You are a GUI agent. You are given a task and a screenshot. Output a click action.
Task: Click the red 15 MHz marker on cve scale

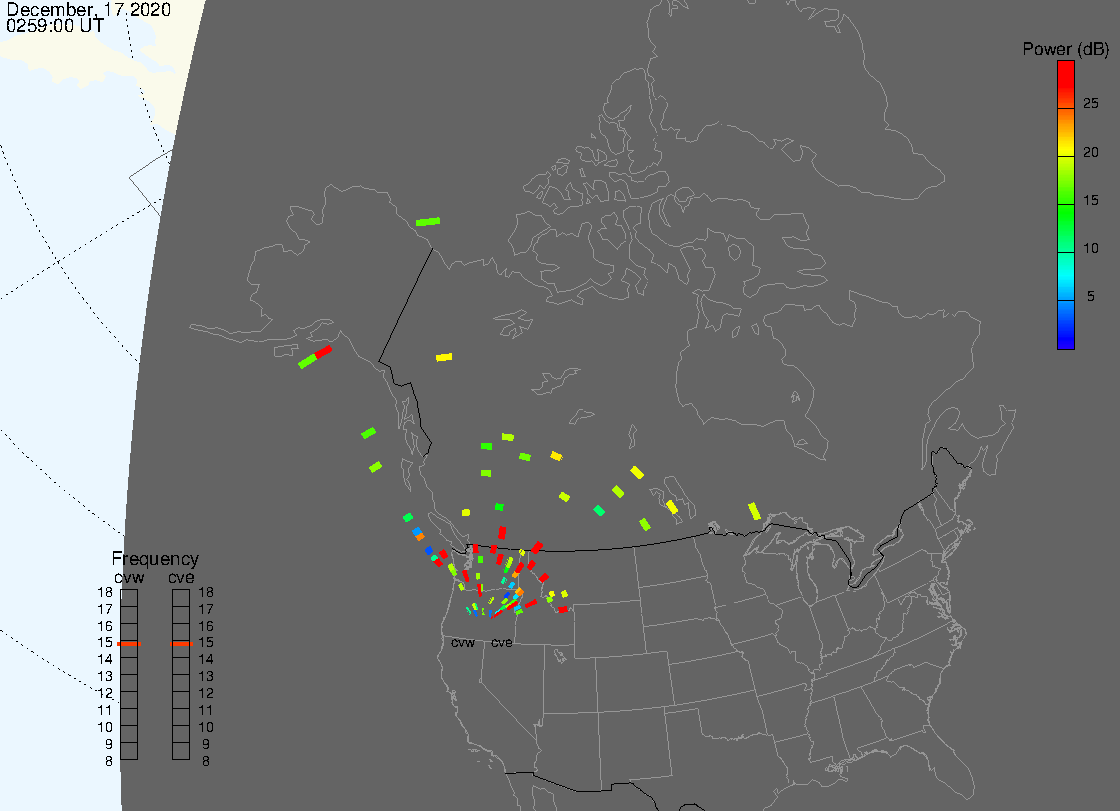[181, 644]
